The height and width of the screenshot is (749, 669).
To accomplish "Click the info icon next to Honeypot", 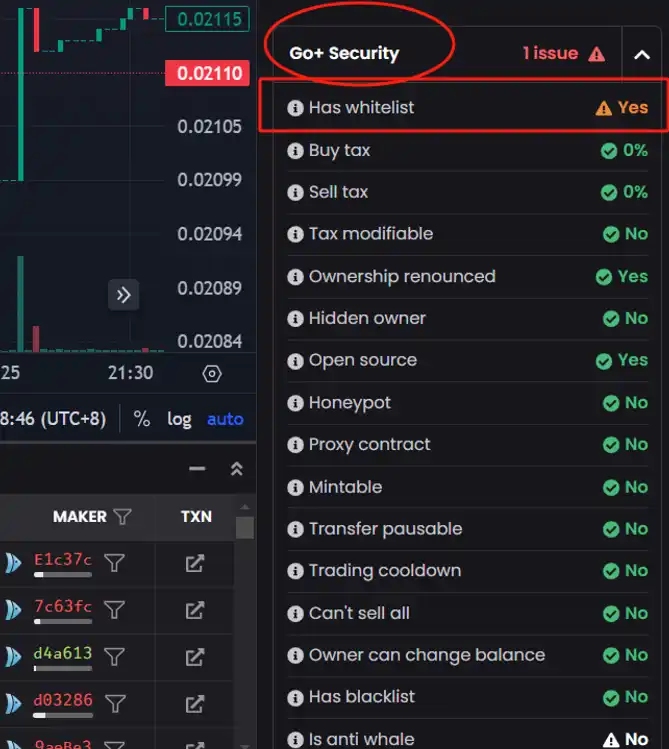I will point(295,403).
